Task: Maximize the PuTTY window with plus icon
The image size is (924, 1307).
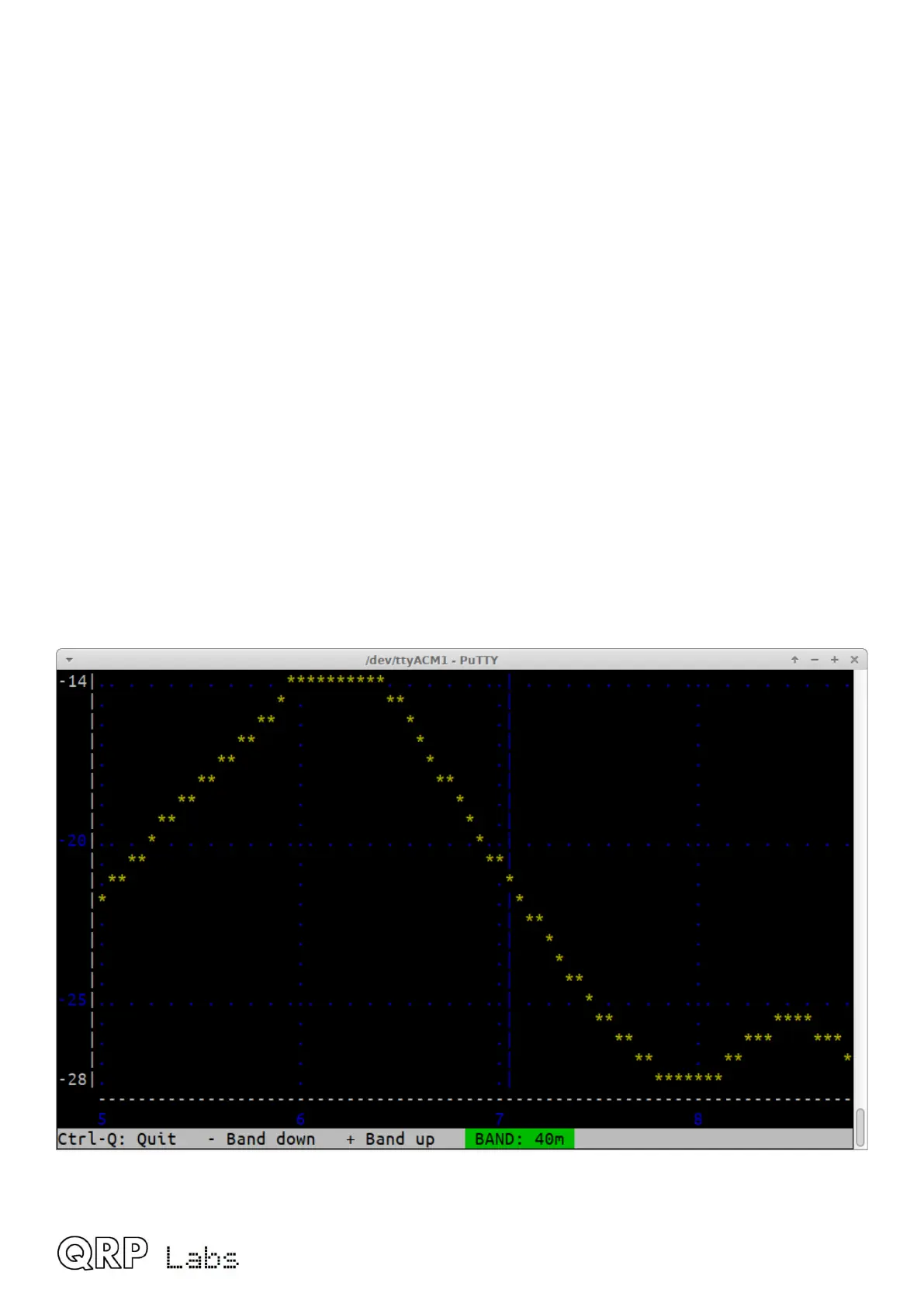Action: [x=835, y=660]
